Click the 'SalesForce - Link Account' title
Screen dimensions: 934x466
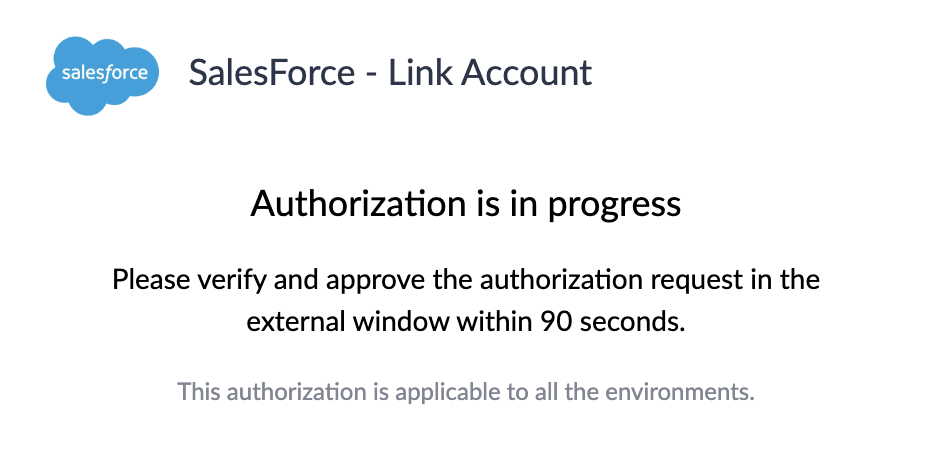[x=390, y=72]
